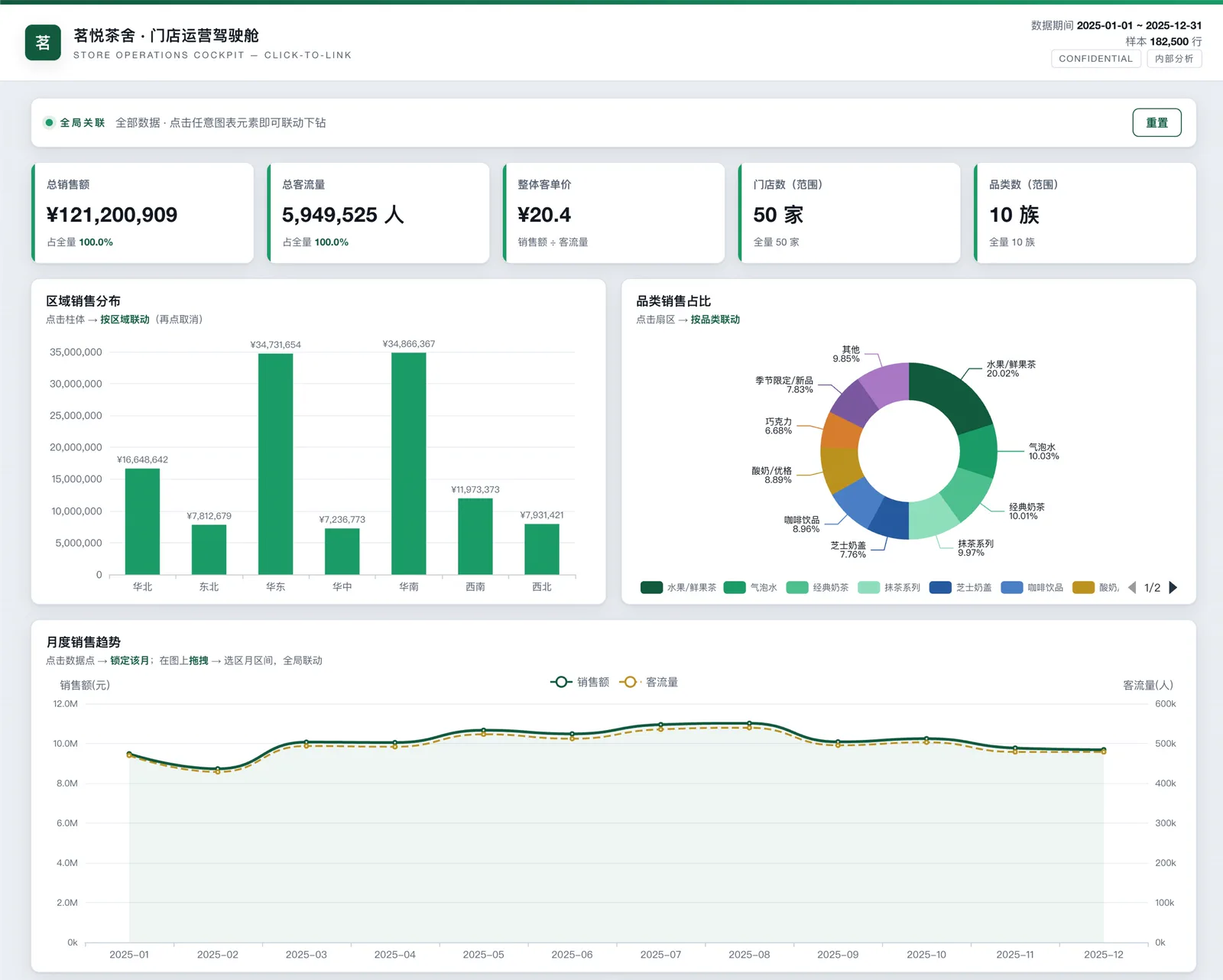Click the 门店数（范围）KPI card

coord(849,213)
